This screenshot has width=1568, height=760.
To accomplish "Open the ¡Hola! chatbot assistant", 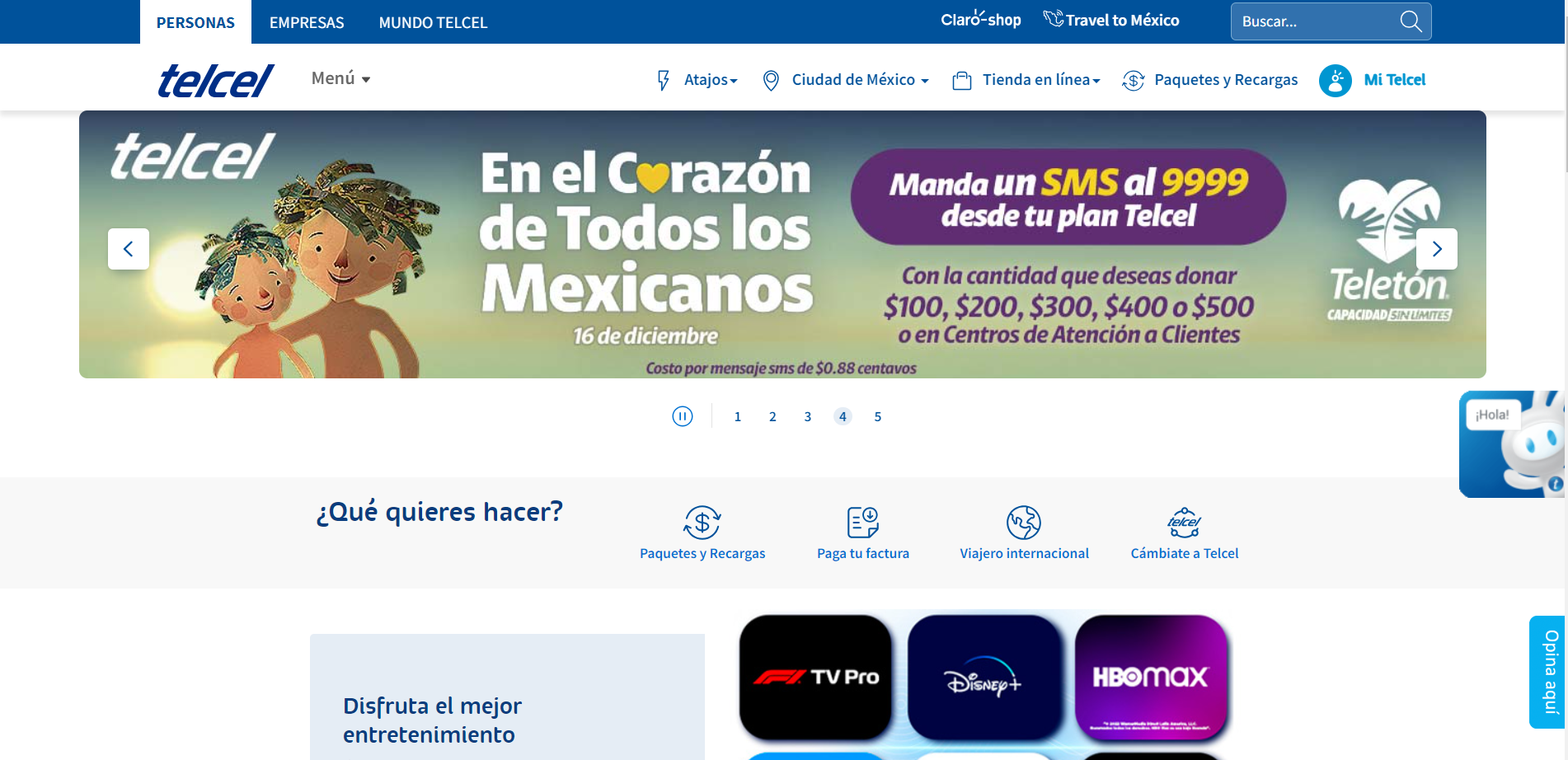I will [x=1512, y=444].
